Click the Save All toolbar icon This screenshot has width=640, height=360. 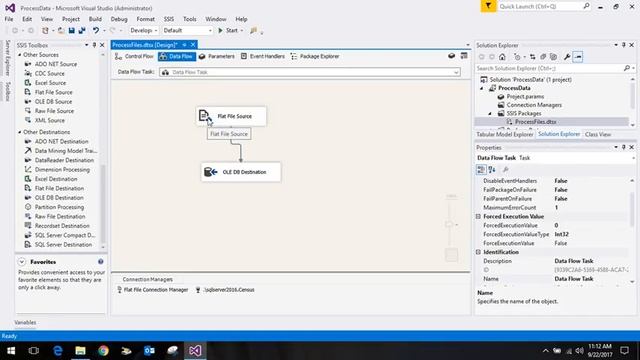pyautogui.click(x=82, y=31)
